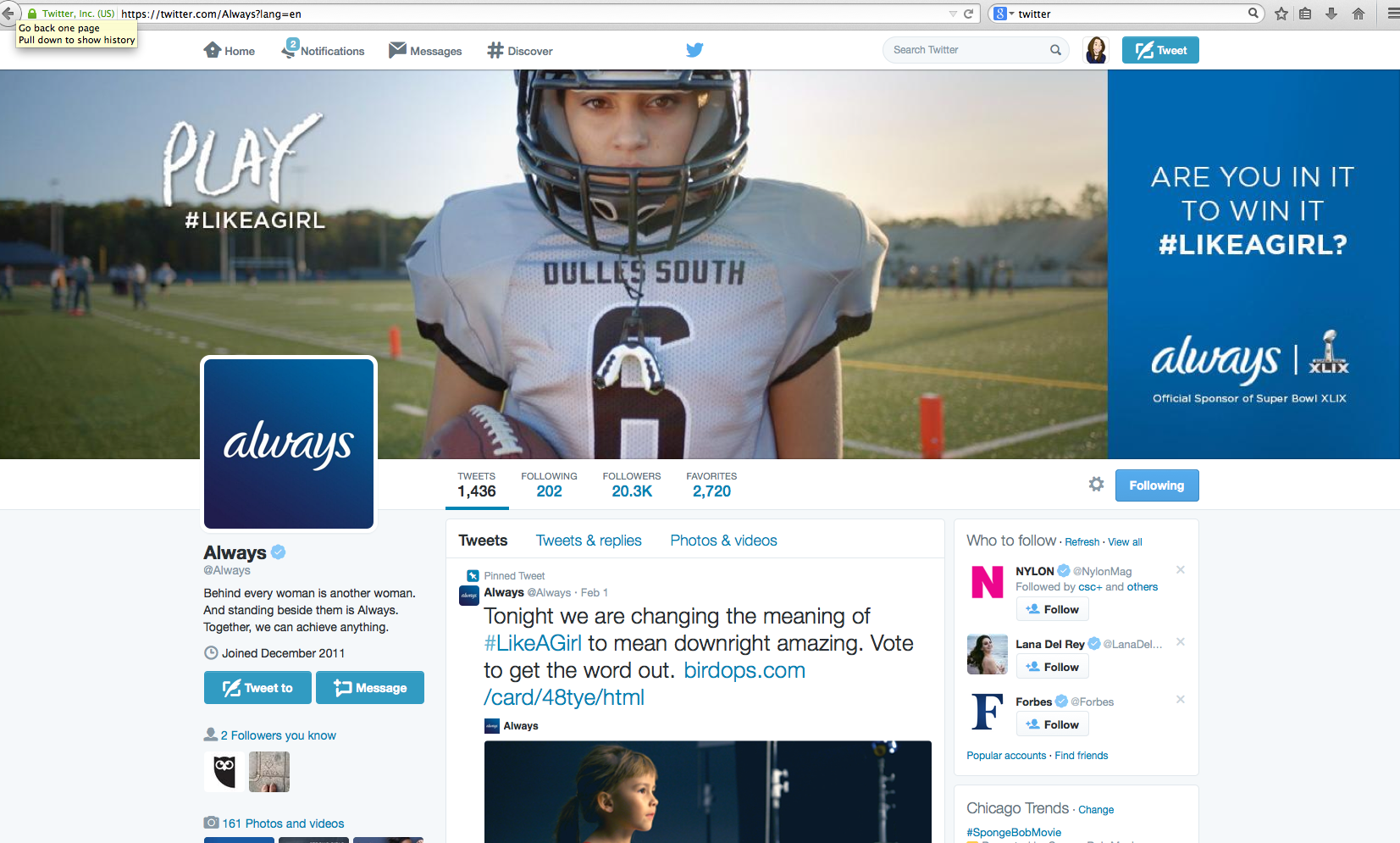Image resolution: width=1400 pixels, height=843 pixels.
Task: Open Find friends link
Action: point(1081,756)
